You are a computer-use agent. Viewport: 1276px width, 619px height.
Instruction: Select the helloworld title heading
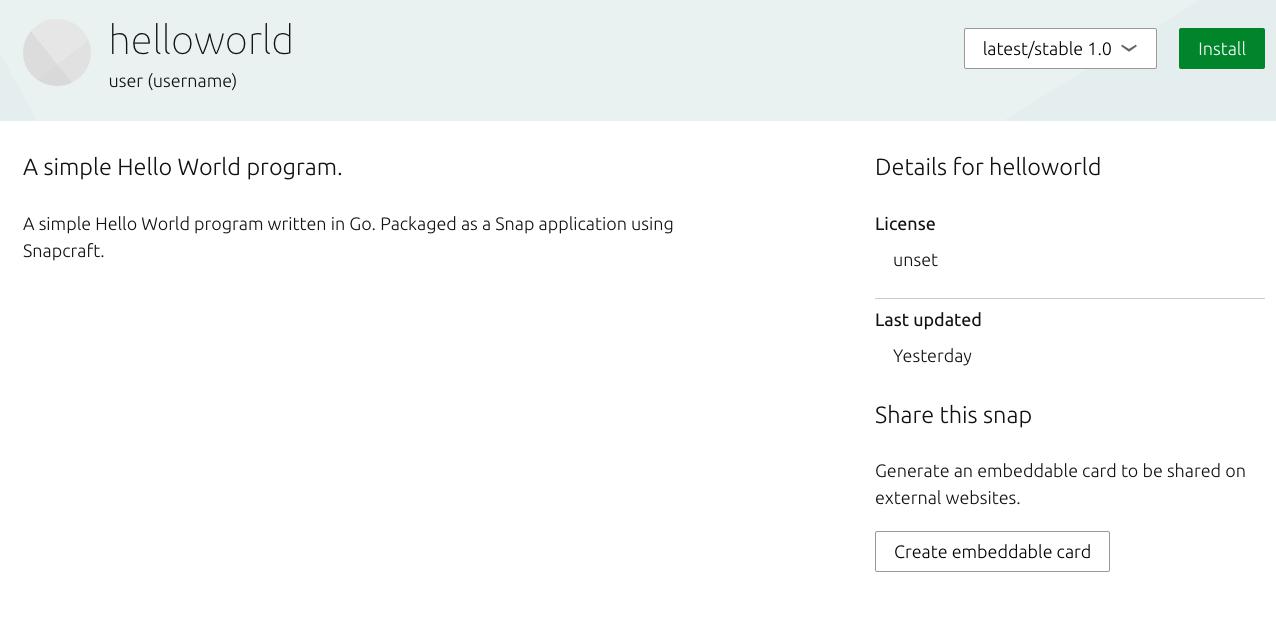[200, 41]
